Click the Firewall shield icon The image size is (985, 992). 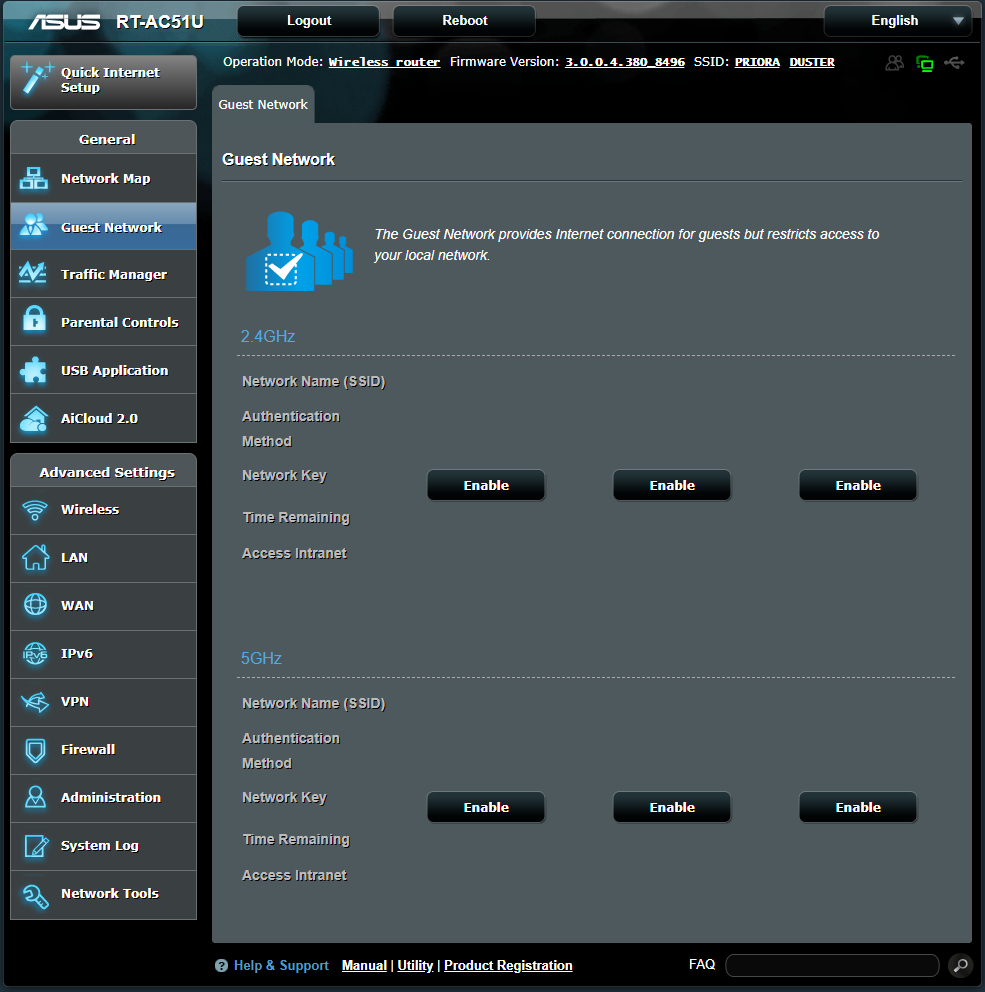tap(35, 750)
